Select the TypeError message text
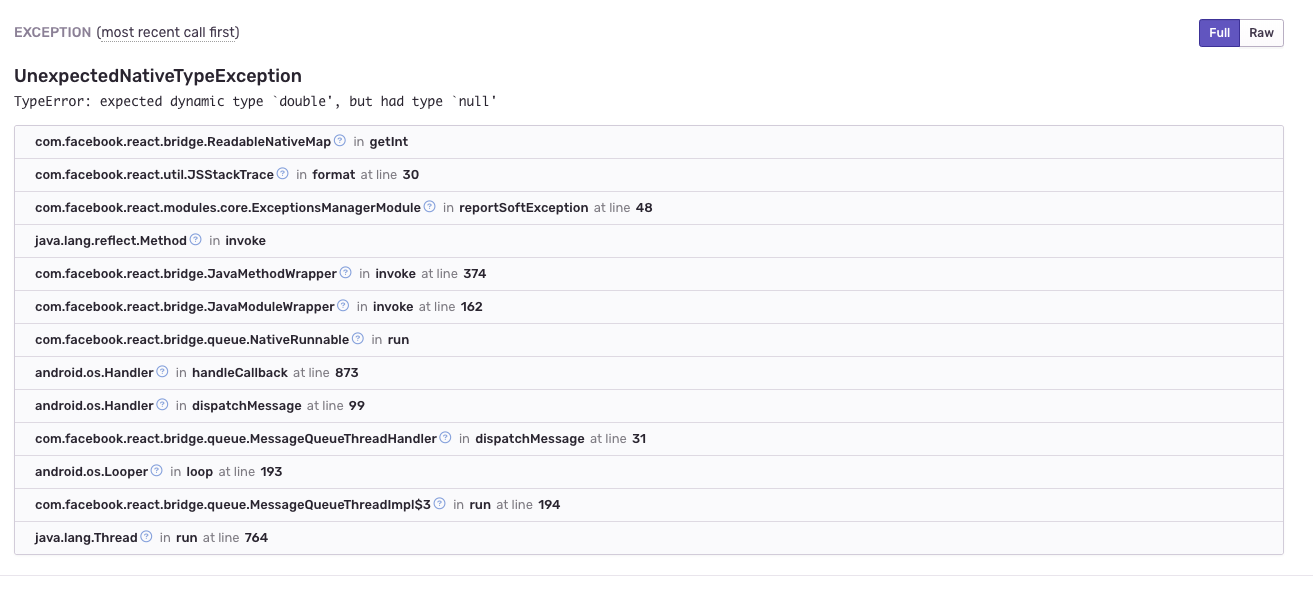The width and height of the screenshot is (1313, 591). [256, 102]
